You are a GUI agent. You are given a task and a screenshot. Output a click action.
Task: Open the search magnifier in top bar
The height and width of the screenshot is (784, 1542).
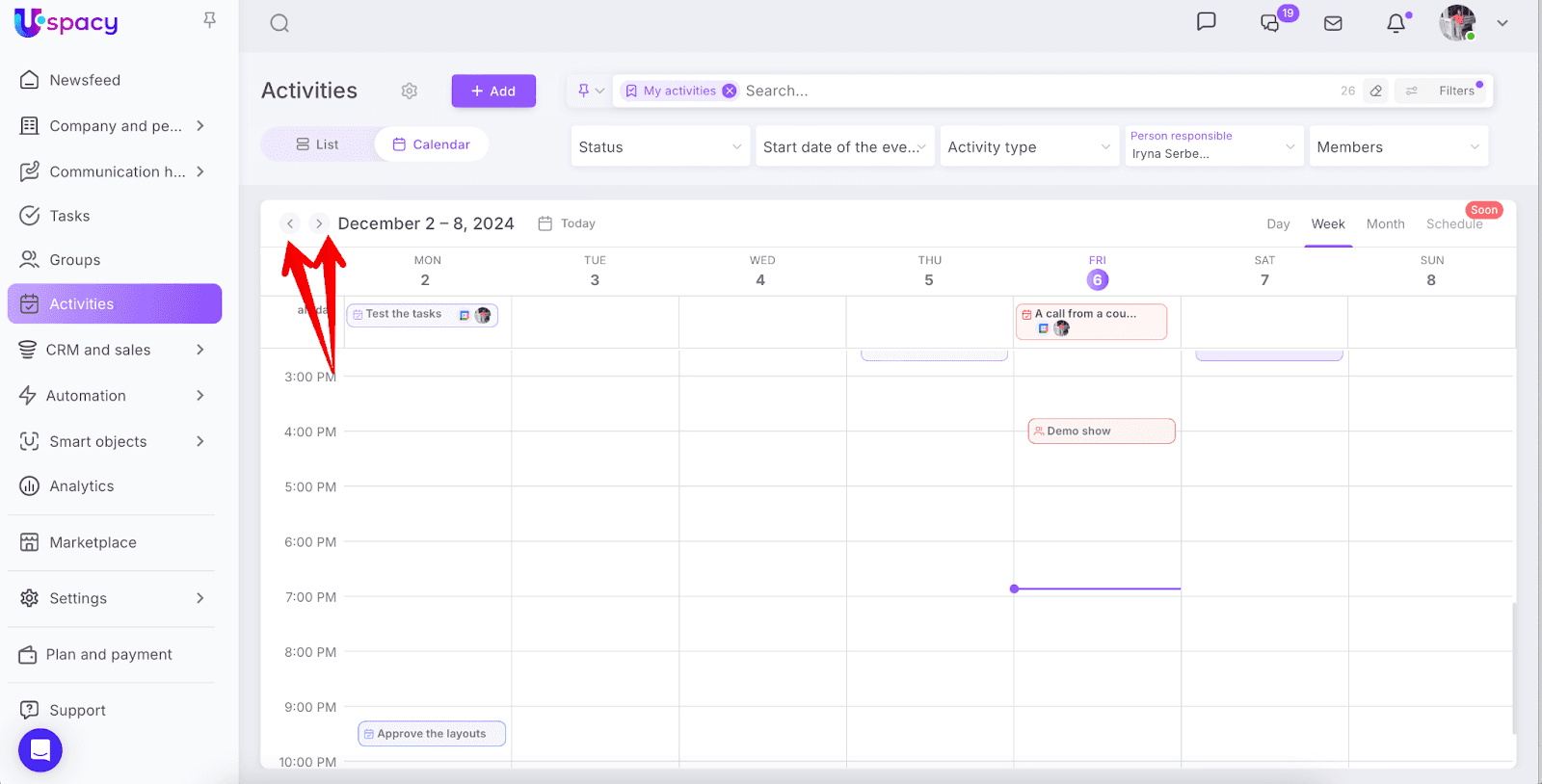[x=279, y=23]
